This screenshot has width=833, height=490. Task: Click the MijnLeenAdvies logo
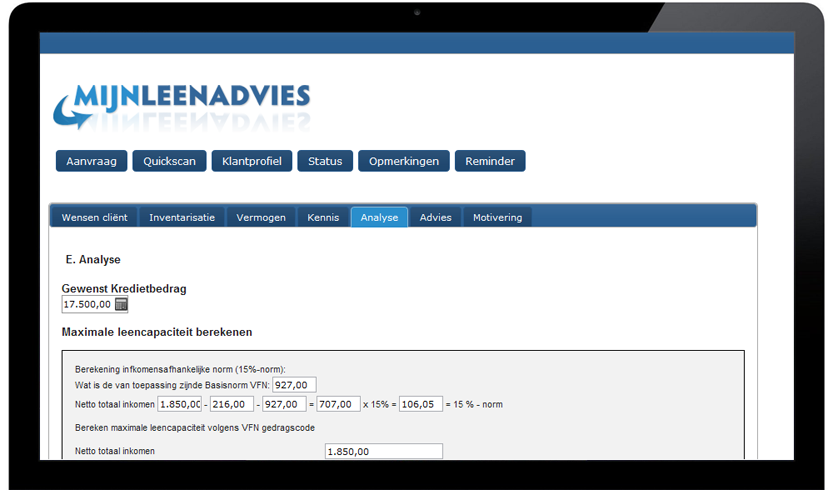(x=181, y=105)
